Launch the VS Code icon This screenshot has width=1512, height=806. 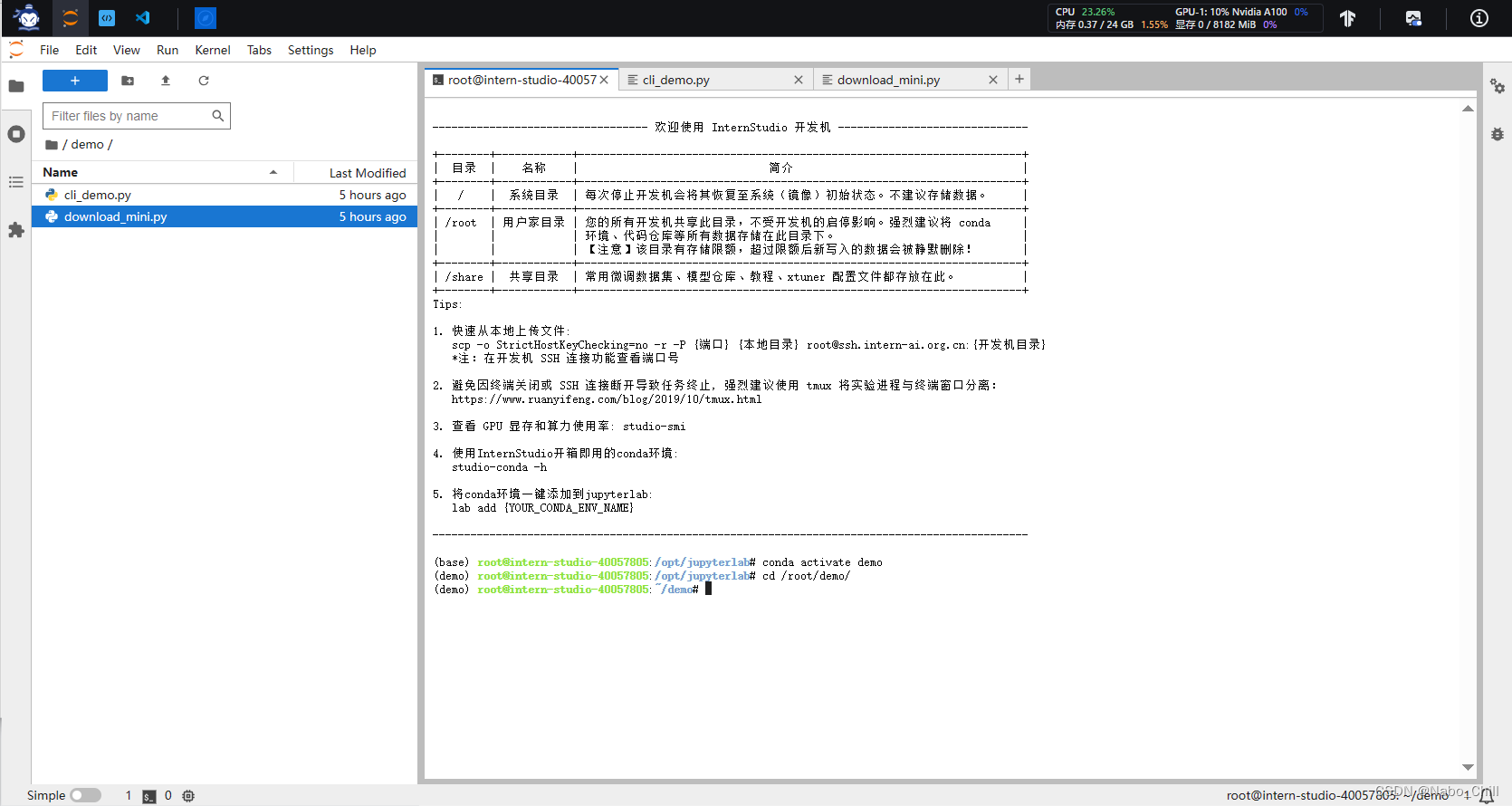pos(143,17)
